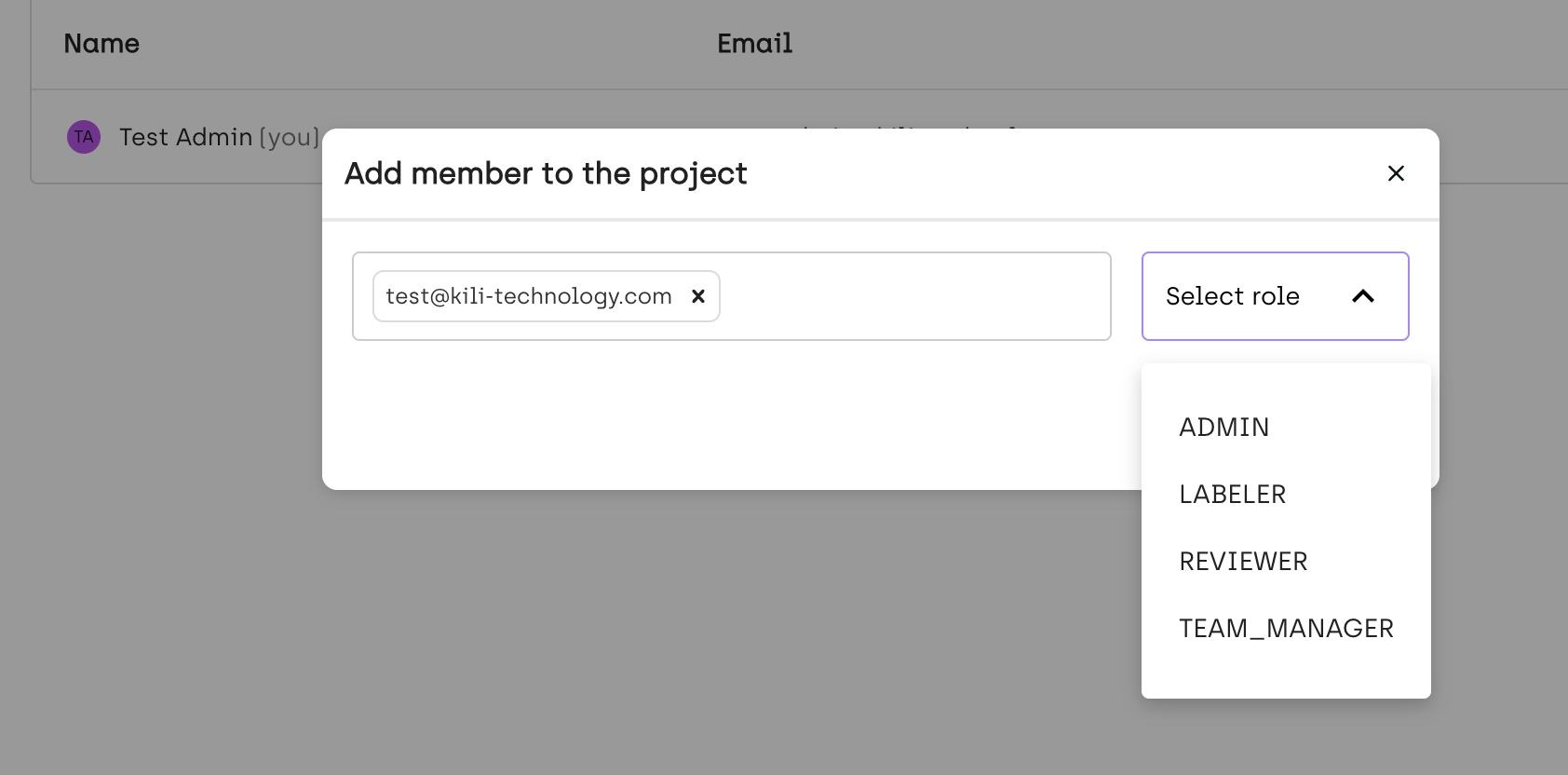Sort by the Email column header
Viewport: 1568px width, 775px height.
pos(755,44)
